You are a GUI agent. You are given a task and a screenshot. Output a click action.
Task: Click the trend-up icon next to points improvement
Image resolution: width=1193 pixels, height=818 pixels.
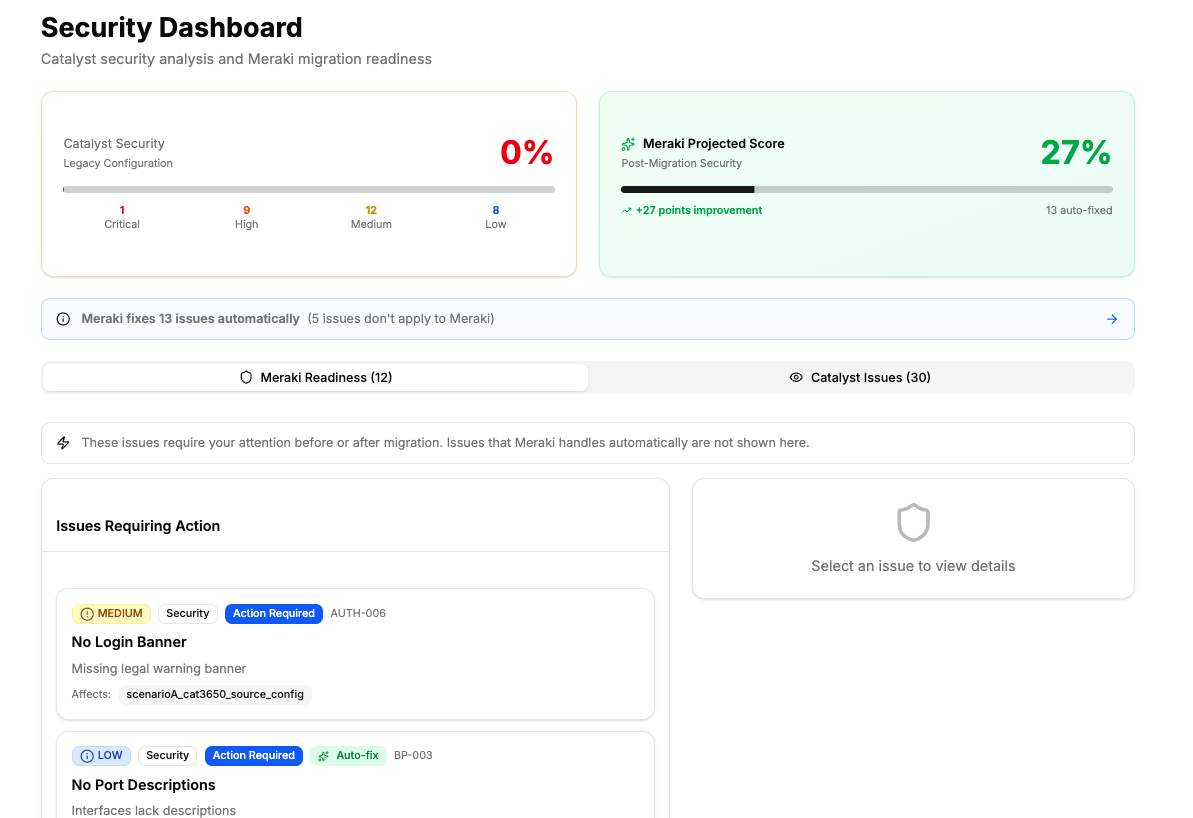point(626,211)
